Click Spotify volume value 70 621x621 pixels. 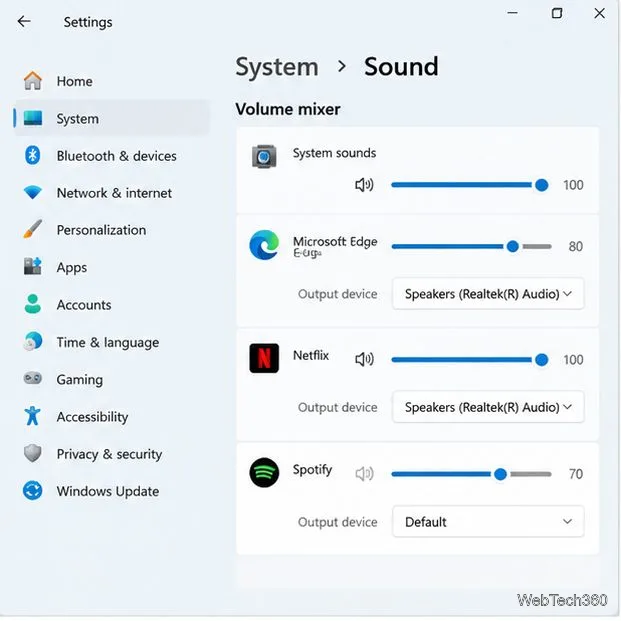tap(575, 474)
